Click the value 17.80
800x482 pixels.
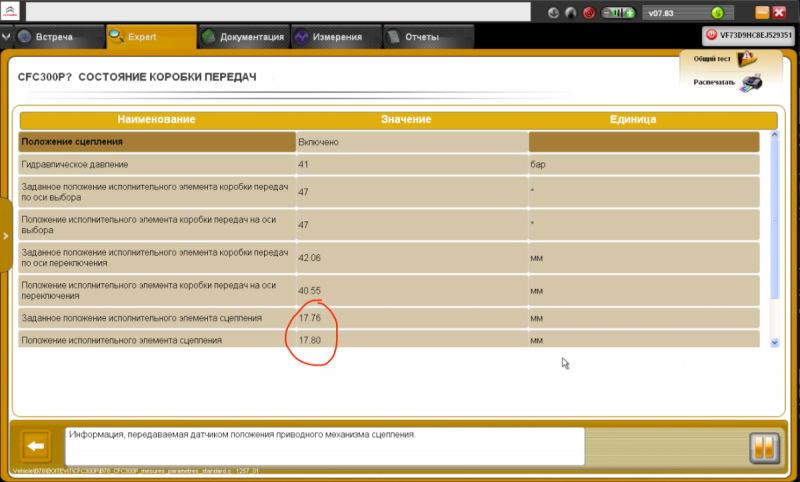tap(310, 340)
